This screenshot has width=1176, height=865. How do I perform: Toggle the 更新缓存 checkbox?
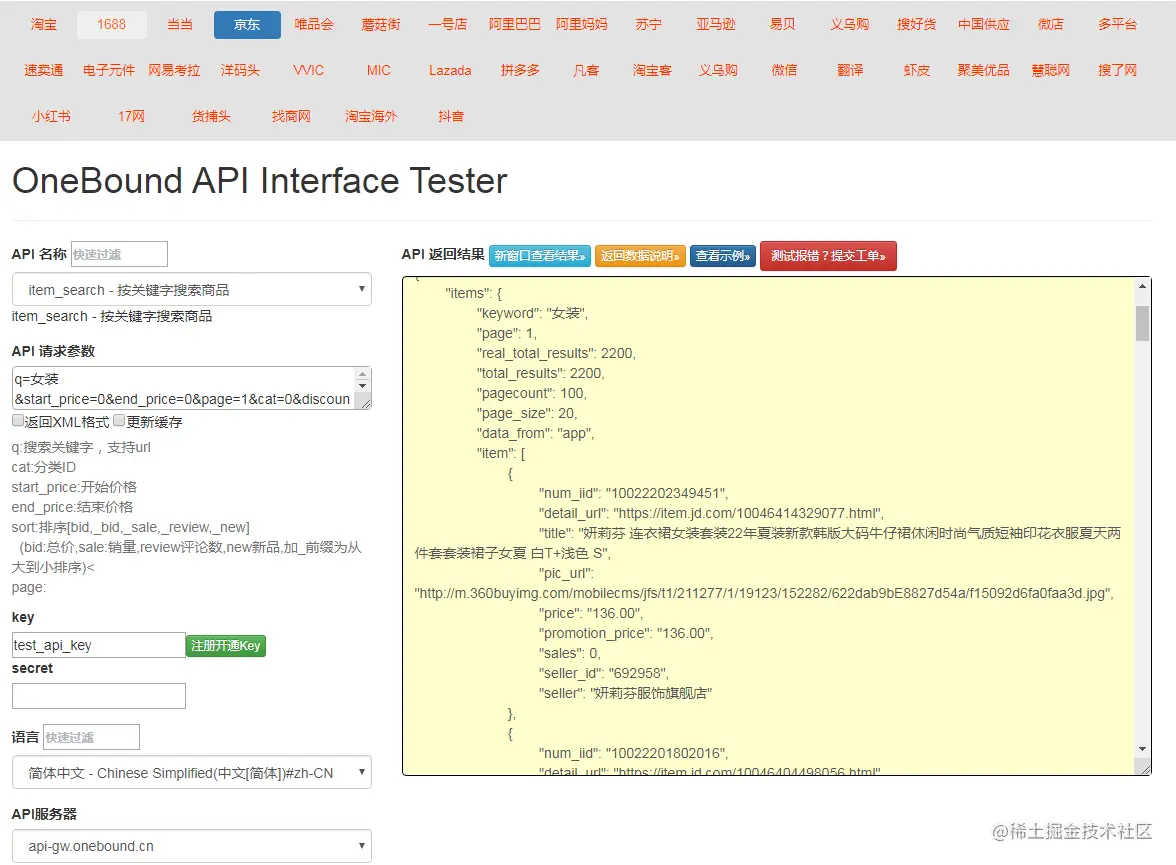(x=119, y=421)
